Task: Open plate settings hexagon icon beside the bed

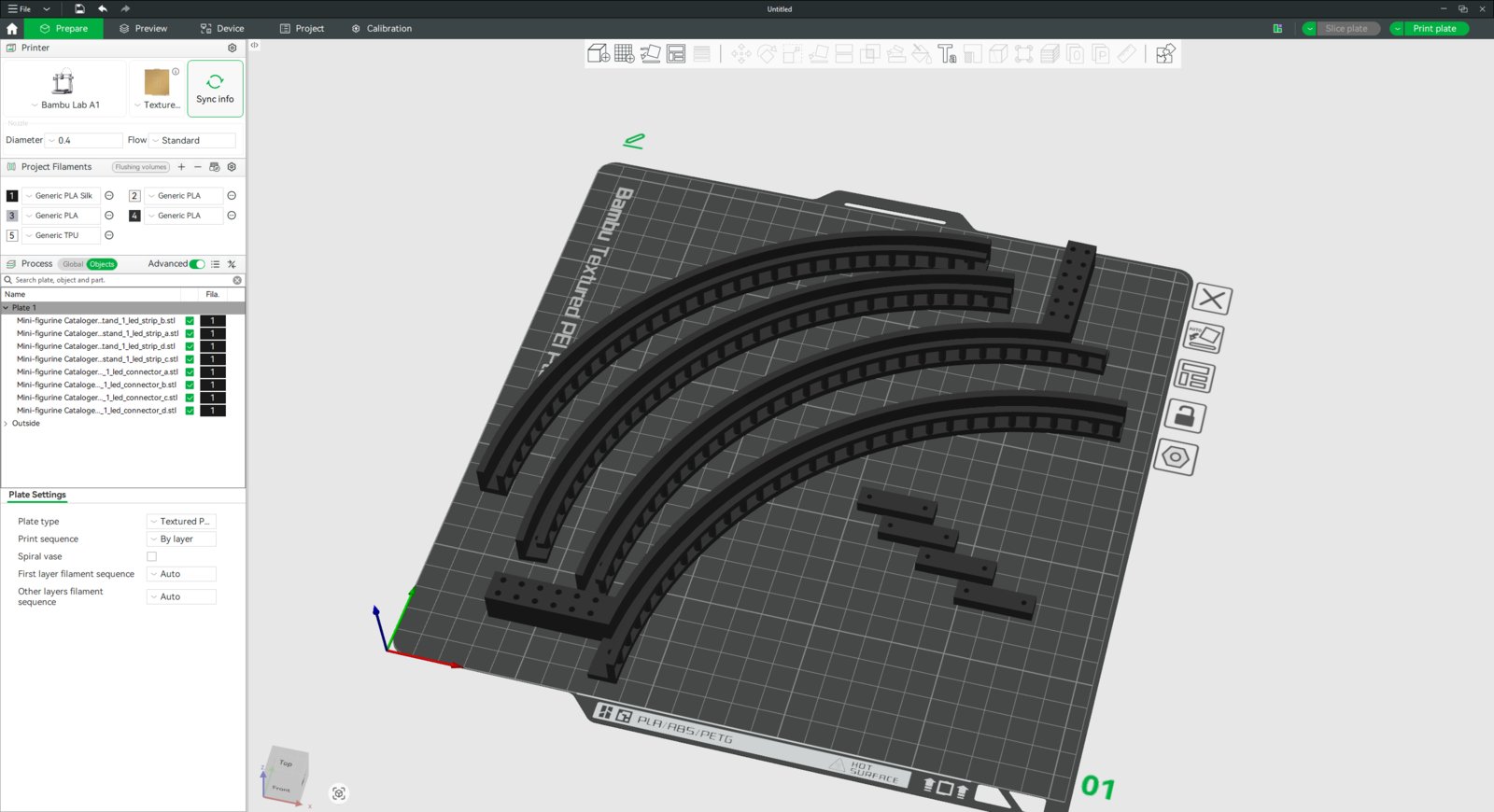Action: [x=1176, y=457]
